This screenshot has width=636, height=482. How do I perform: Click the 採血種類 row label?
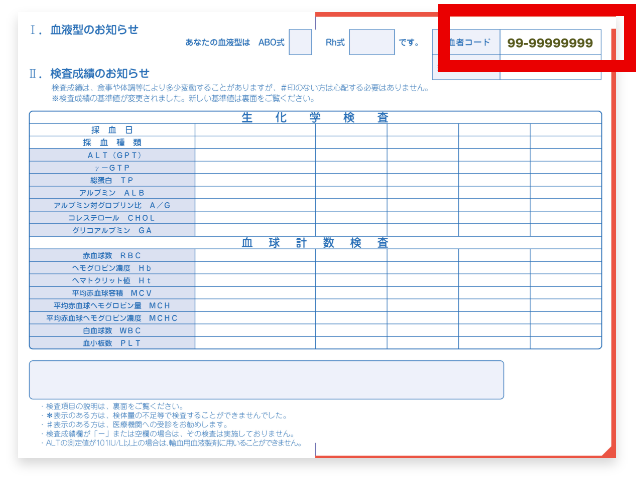[x=112, y=143]
